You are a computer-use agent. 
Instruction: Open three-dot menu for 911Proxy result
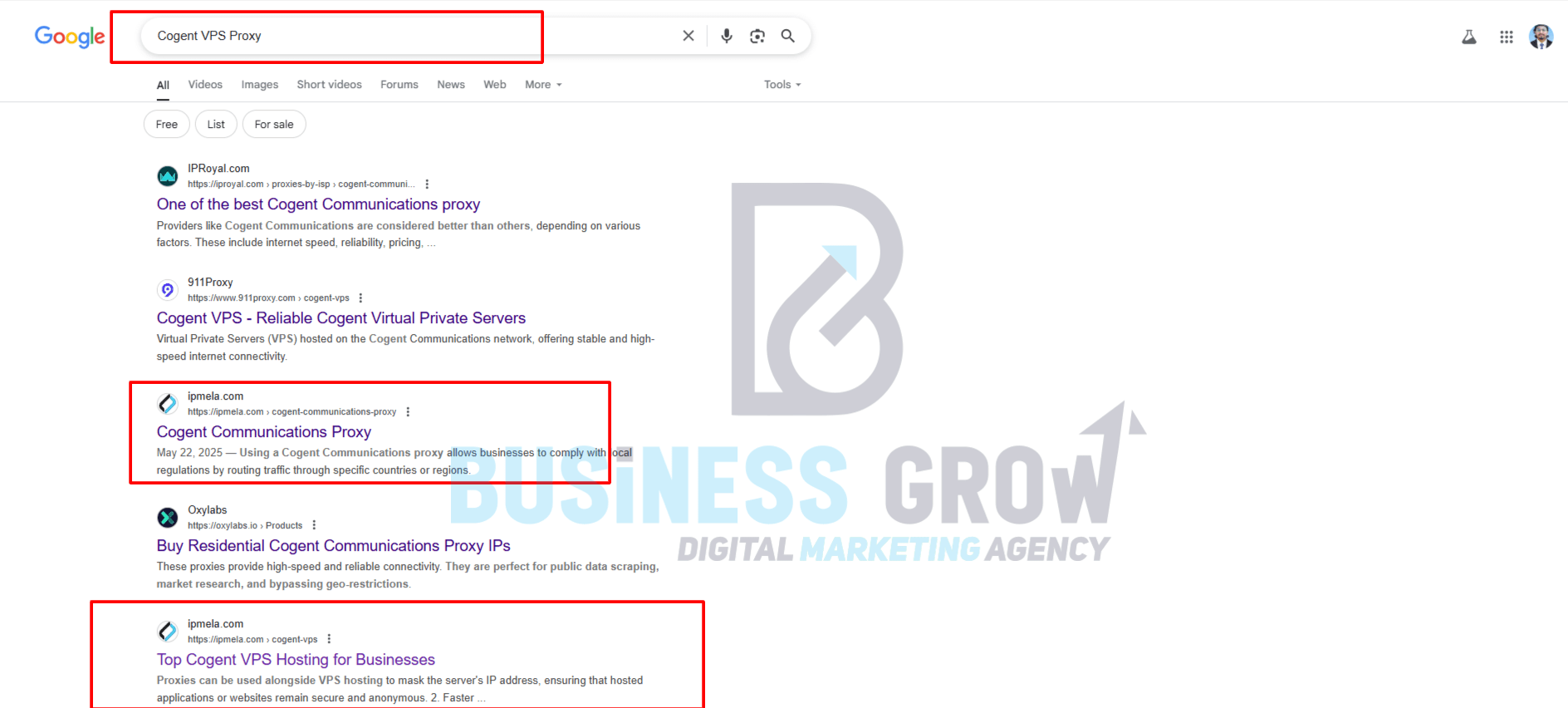pos(360,298)
